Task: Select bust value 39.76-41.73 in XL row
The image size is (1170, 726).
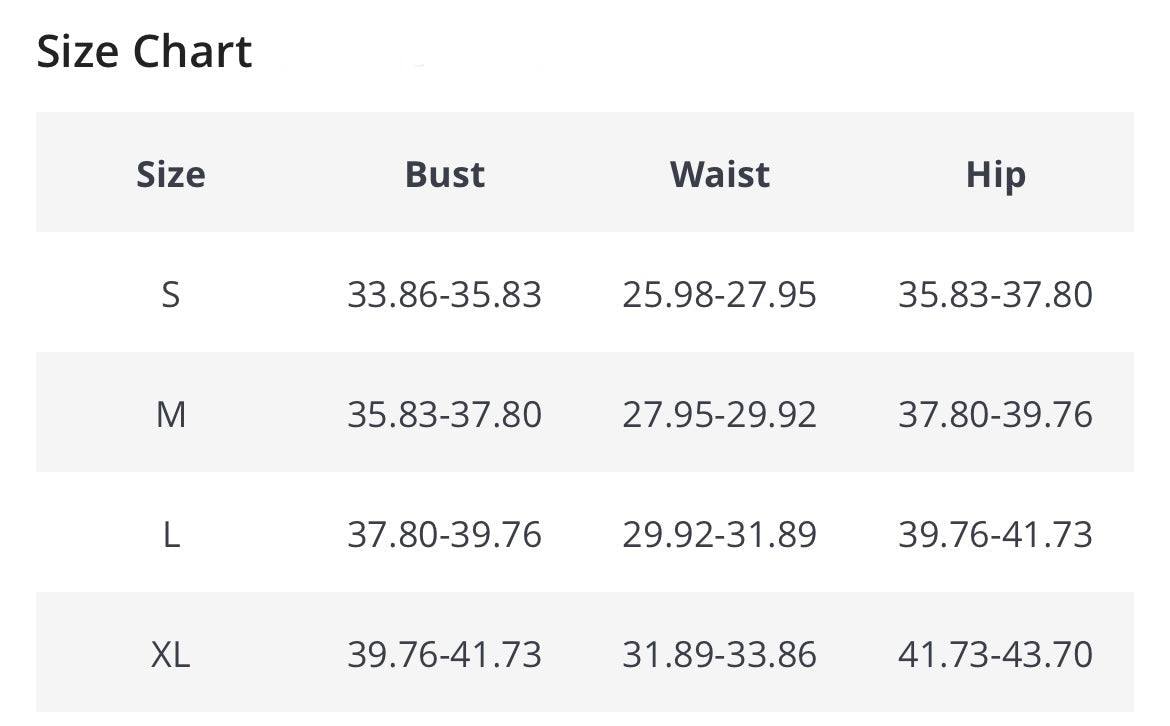Action: [445, 655]
